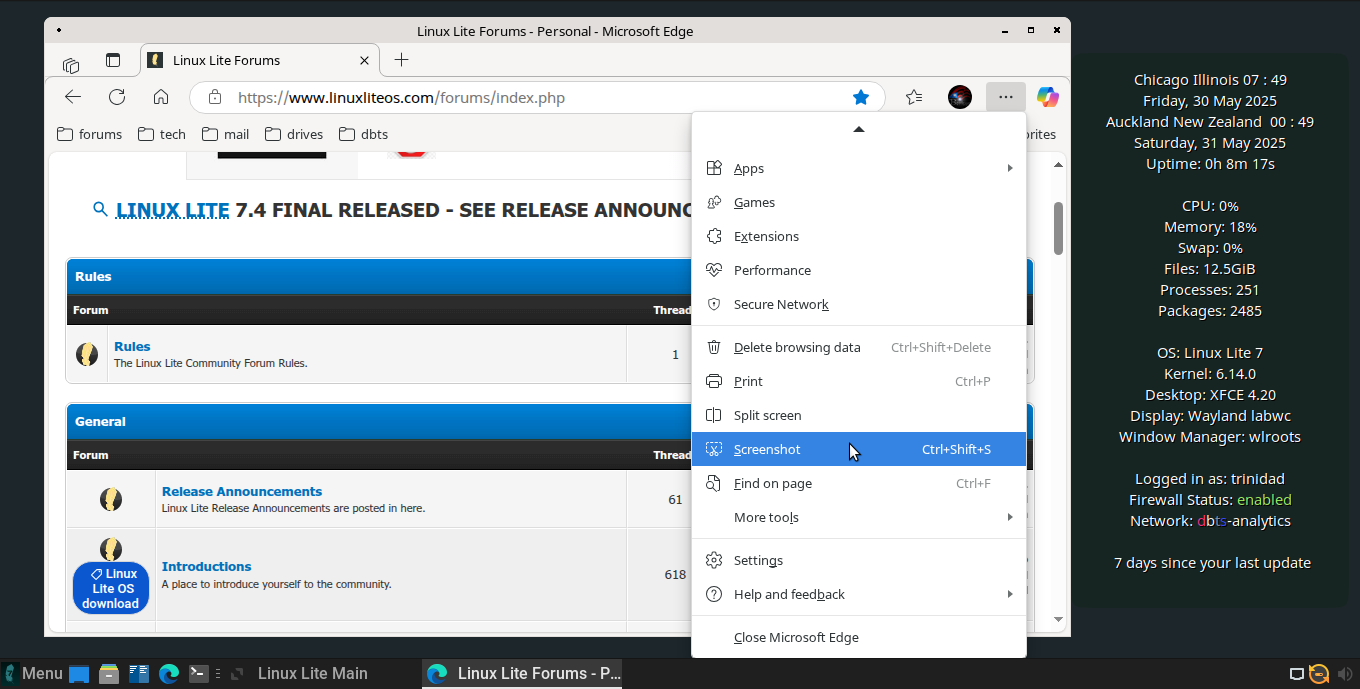
Task: Launch the file manager from the taskbar
Action: click(x=109, y=674)
